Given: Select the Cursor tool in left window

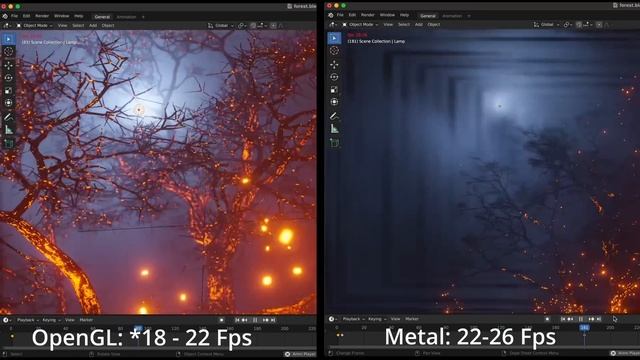Looking at the screenshot, I should [9, 51].
